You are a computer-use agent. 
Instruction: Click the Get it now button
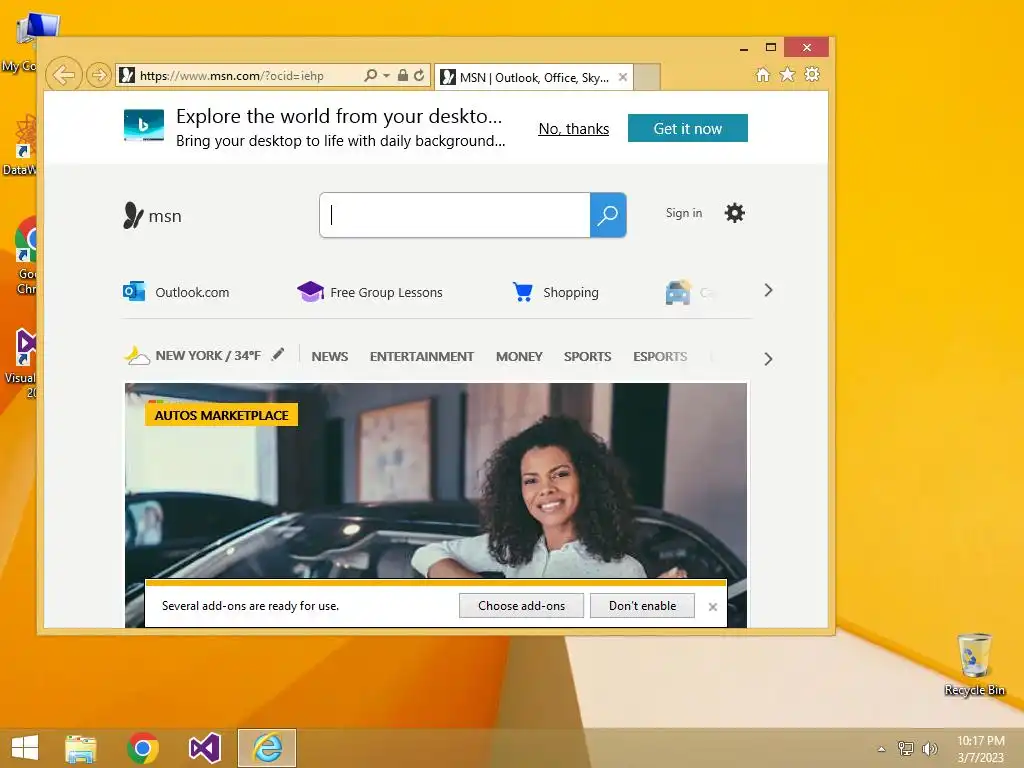point(688,128)
